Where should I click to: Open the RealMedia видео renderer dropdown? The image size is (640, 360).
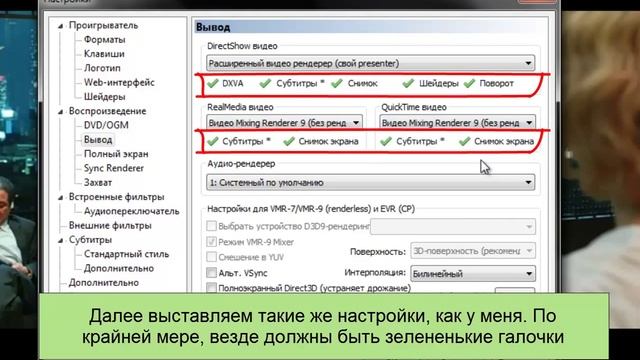tap(284, 122)
